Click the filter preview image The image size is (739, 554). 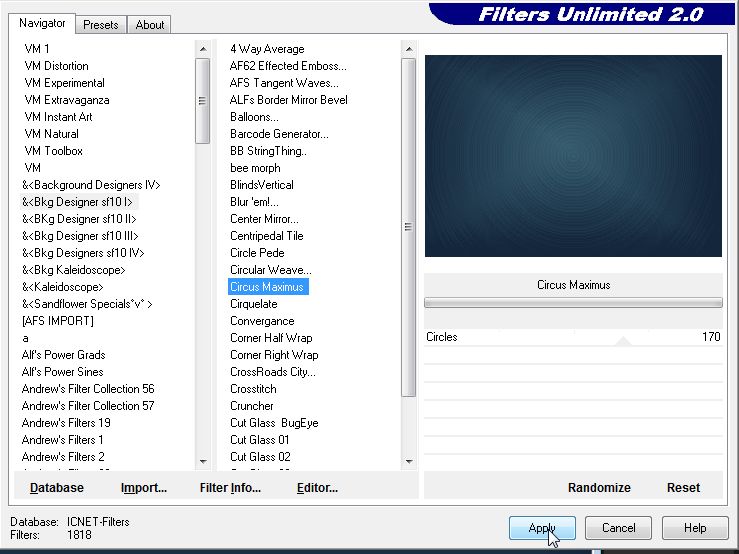(573, 156)
